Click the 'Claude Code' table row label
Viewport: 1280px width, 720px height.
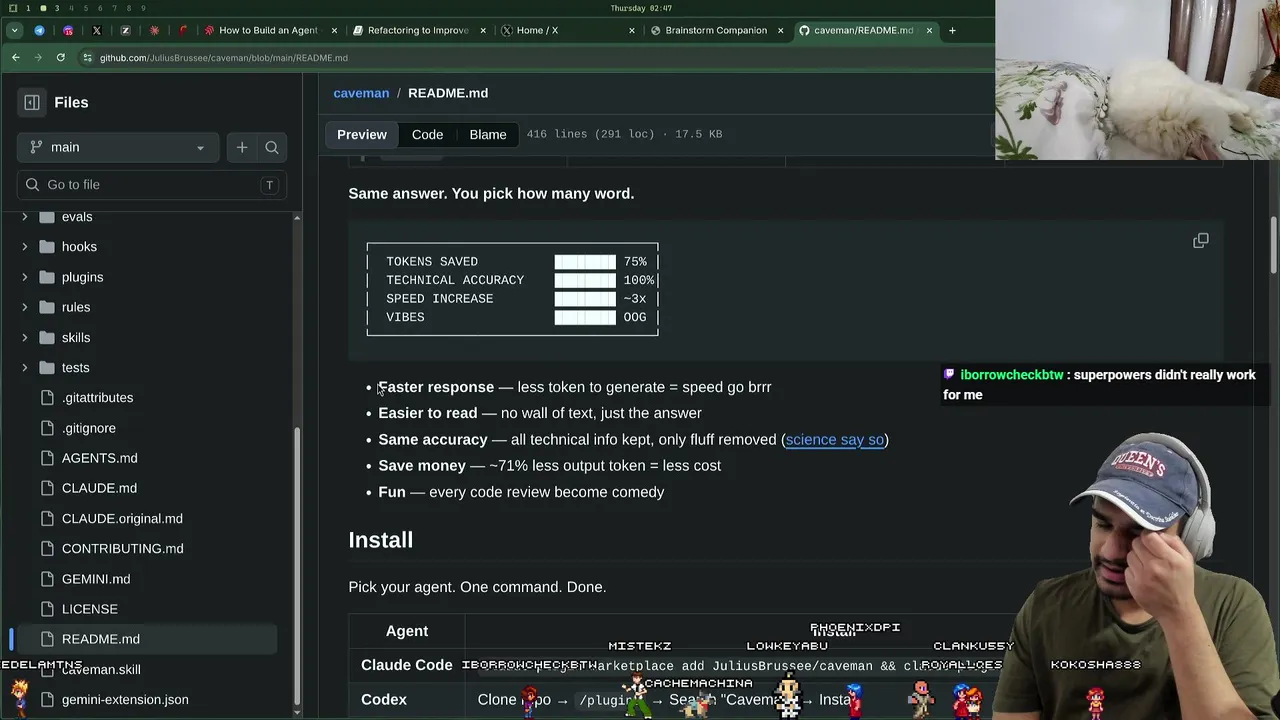tap(407, 665)
